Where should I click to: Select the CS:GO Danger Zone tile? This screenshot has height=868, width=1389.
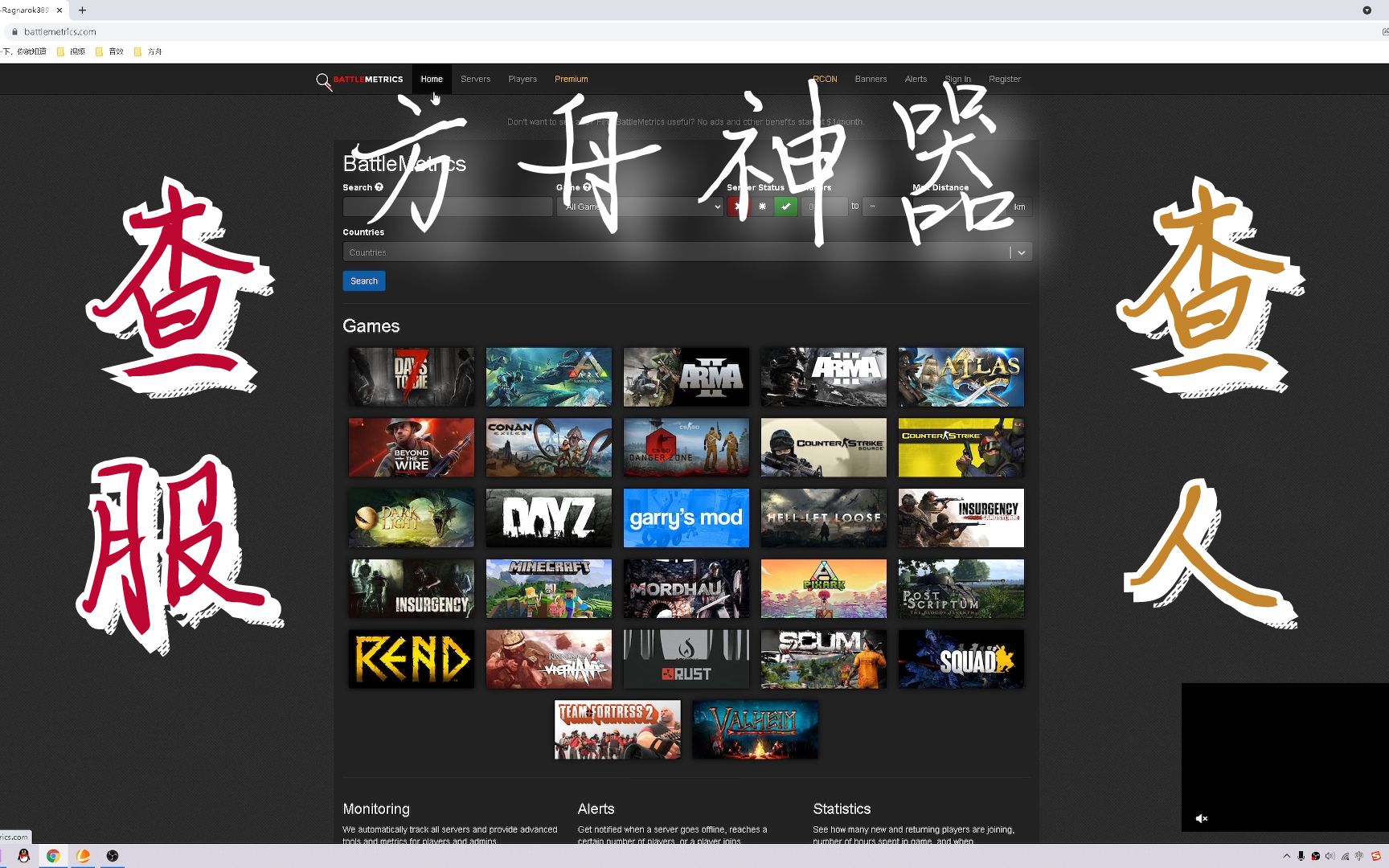pyautogui.click(x=686, y=448)
